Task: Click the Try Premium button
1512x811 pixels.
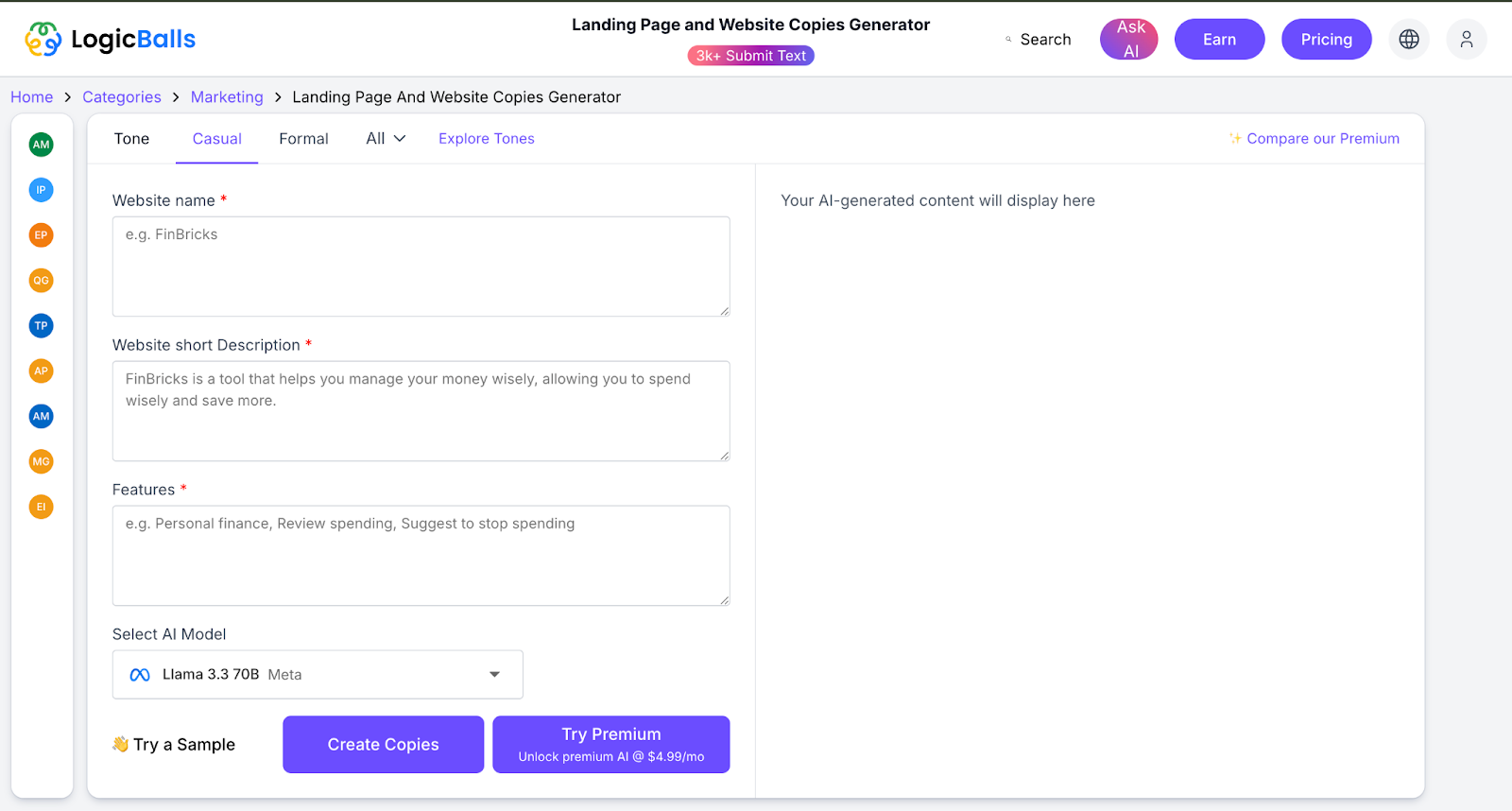Action: pos(610,745)
